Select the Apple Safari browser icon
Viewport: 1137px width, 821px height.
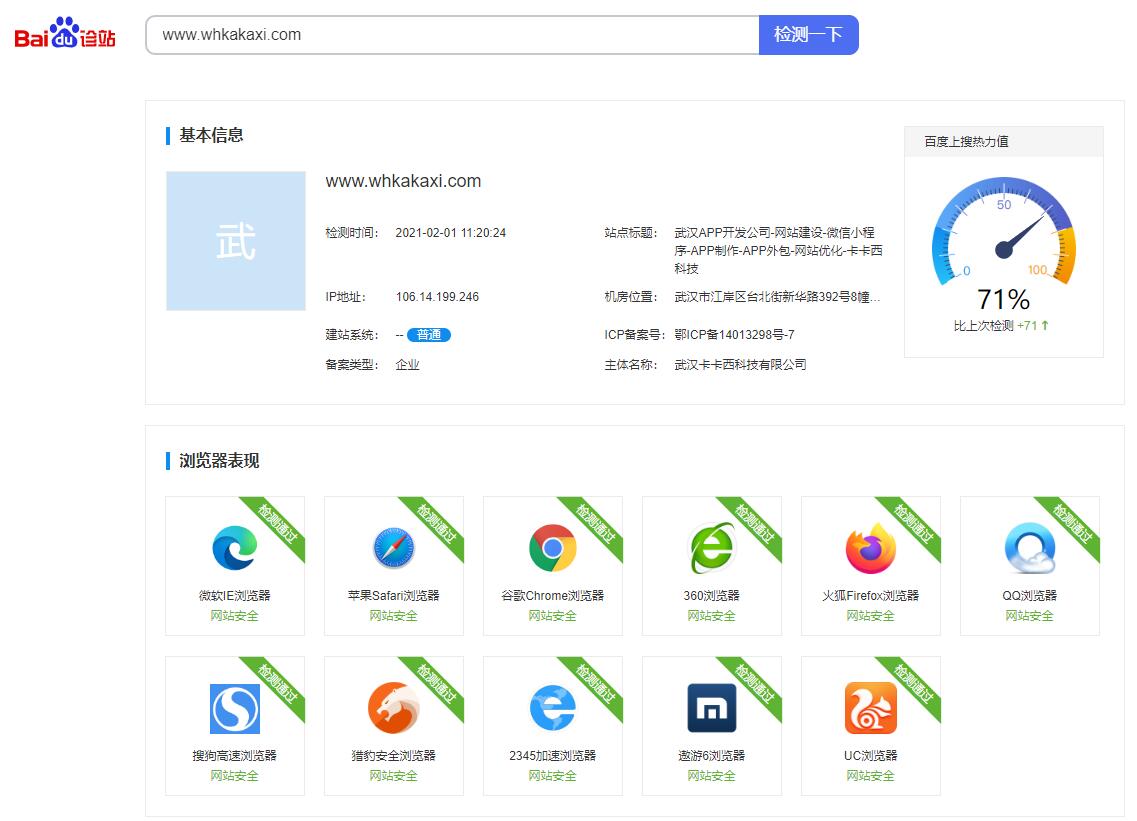pos(394,548)
